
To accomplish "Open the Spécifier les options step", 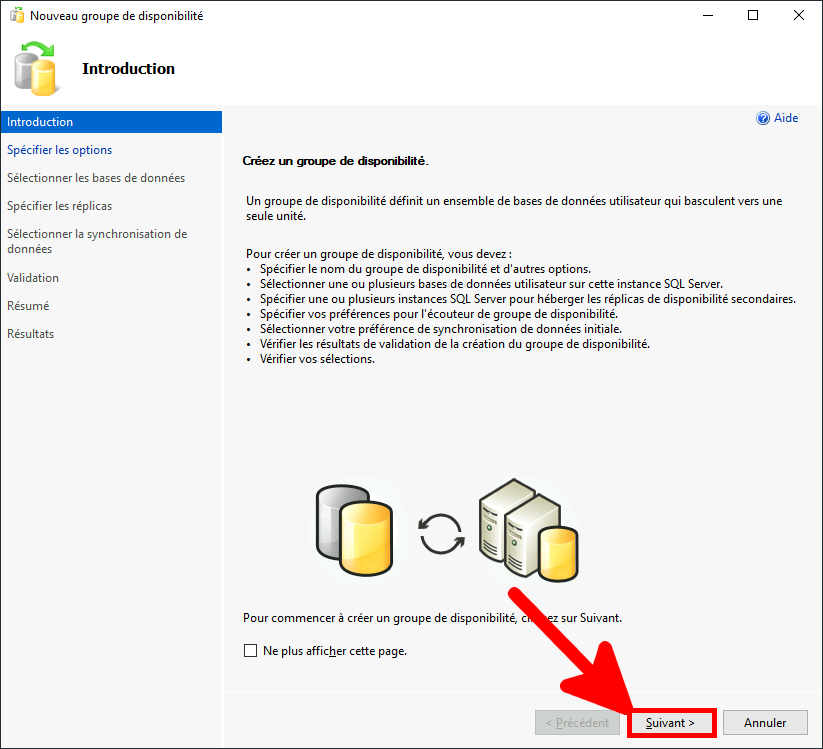I will (x=62, y=149).
